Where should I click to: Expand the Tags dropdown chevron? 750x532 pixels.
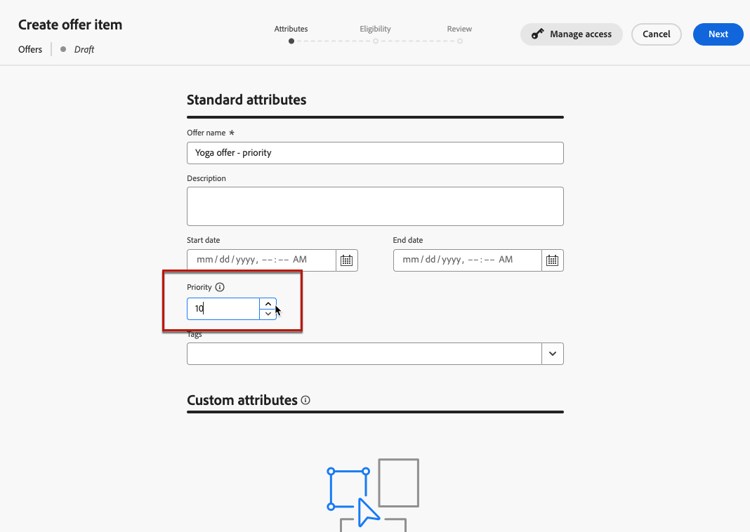[x=552, y=354]
